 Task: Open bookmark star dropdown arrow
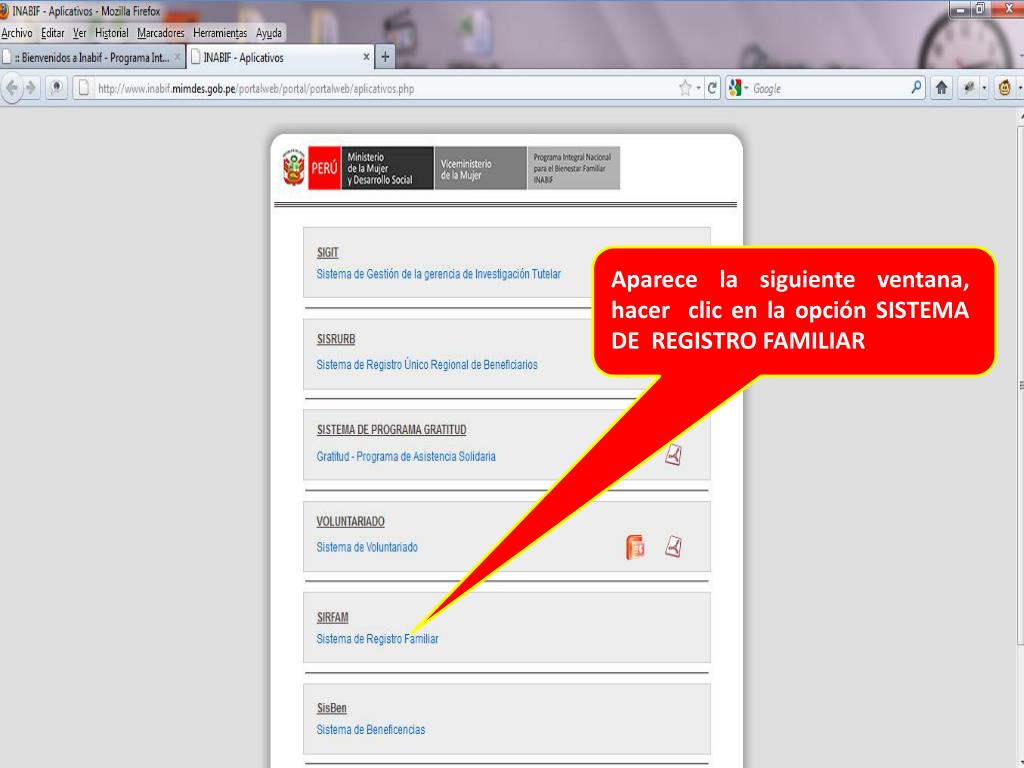698,88
